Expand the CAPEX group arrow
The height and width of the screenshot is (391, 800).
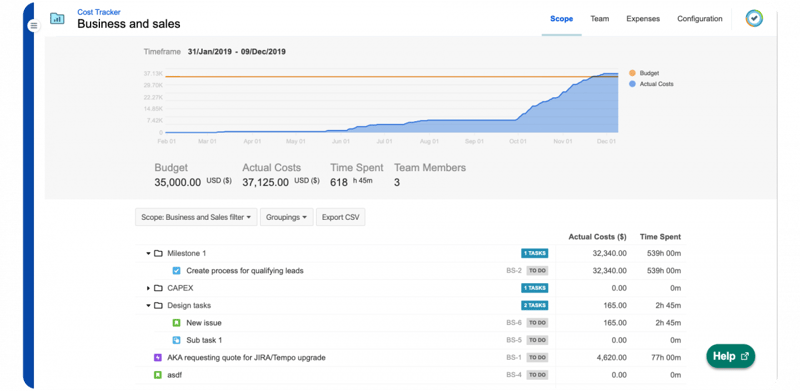pos(148,288)
